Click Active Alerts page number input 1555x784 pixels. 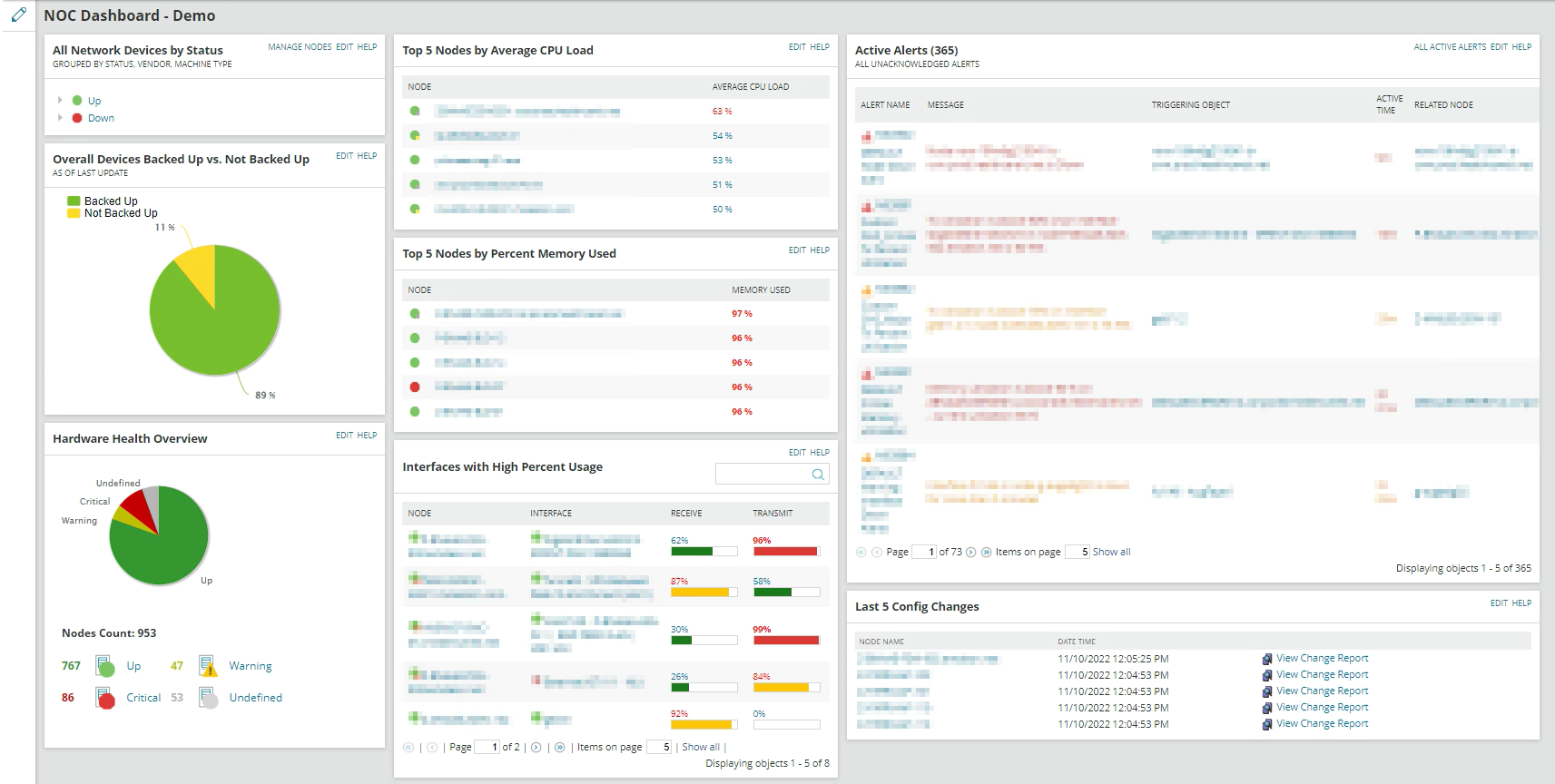point(924,552)
